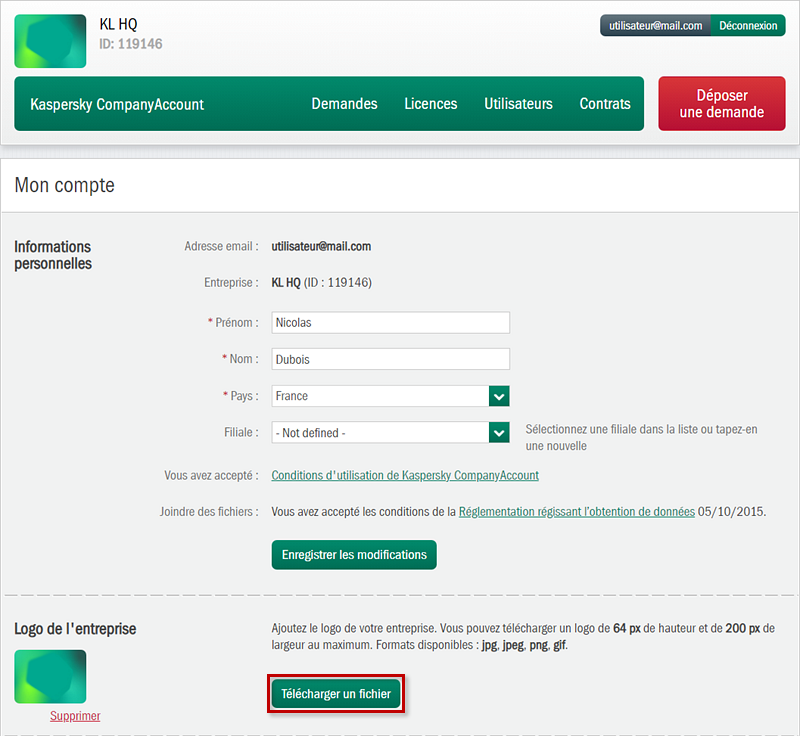Click the Déconnexion button

pyautogui.click(x=748, y=26)
